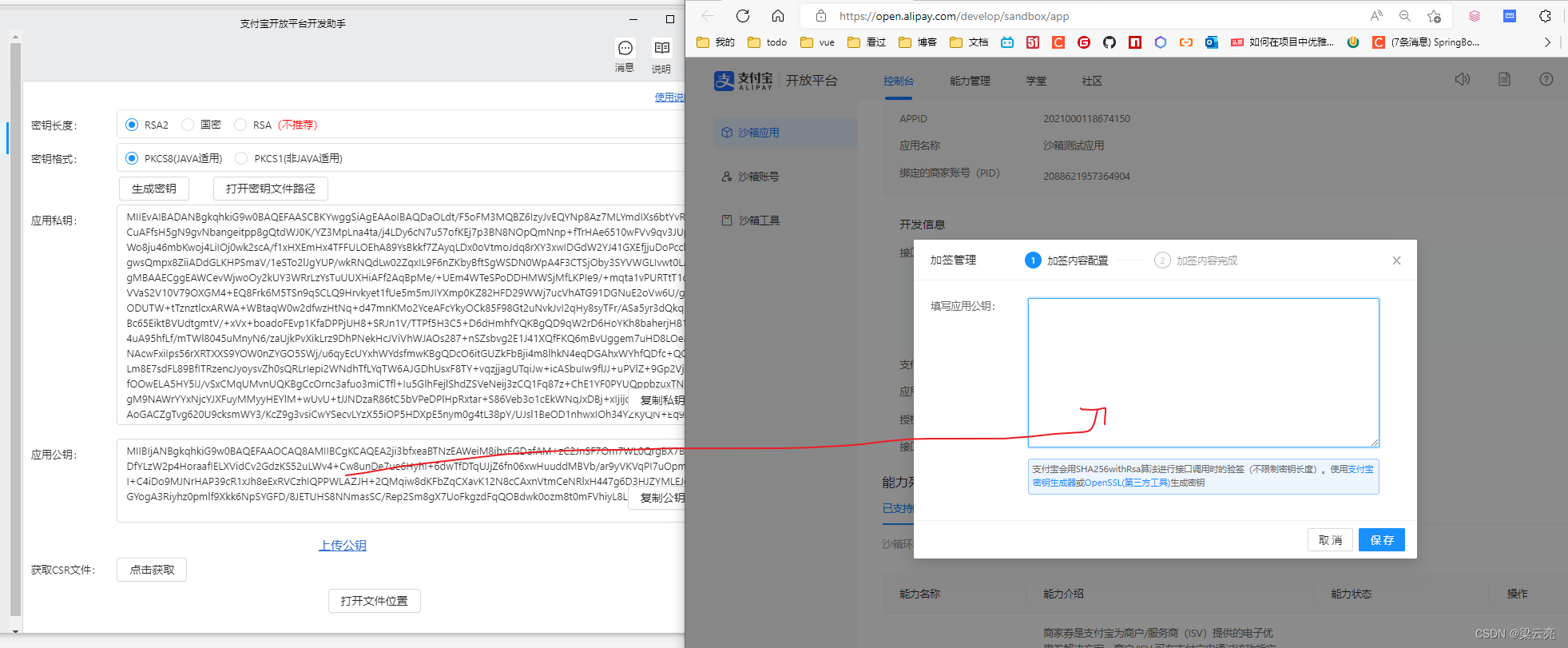Click the 应用公钥 text box in key assistant

[401, 480]
